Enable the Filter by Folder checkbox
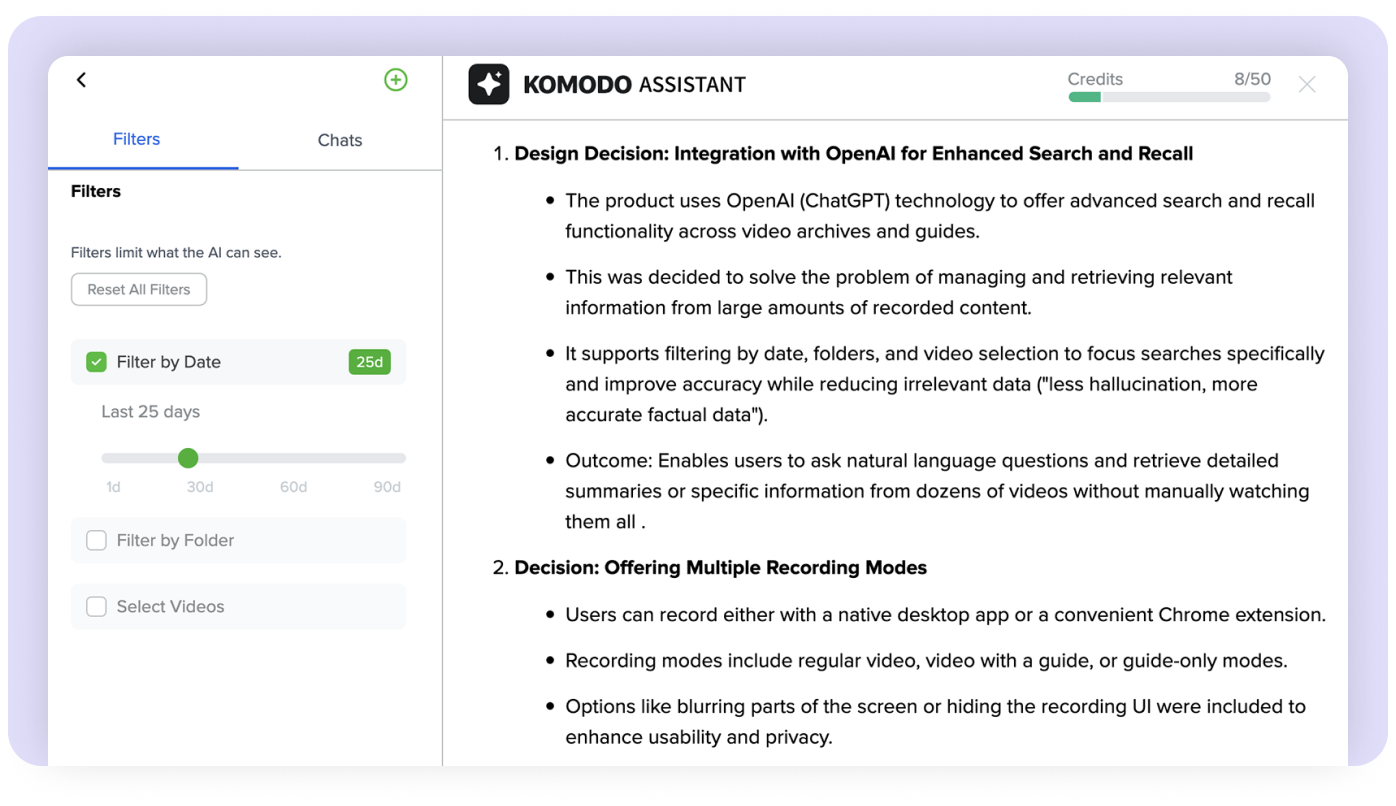Image resolution: width=1396 pixels, height=806 pixels. [x=96, y=540]
